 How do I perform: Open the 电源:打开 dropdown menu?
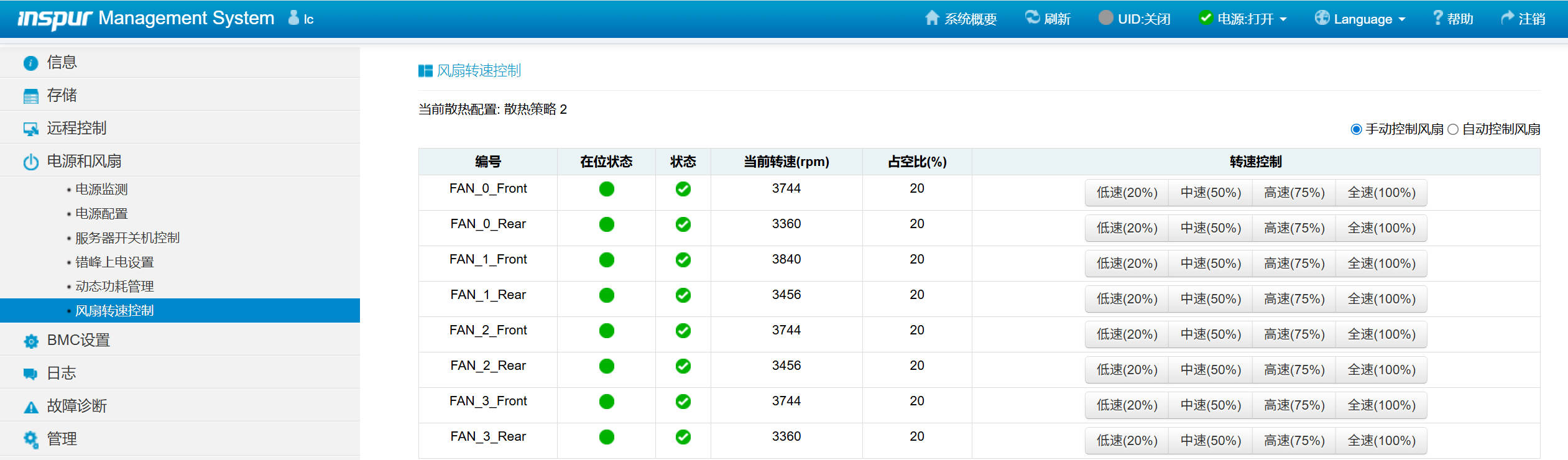point(1243,19)
